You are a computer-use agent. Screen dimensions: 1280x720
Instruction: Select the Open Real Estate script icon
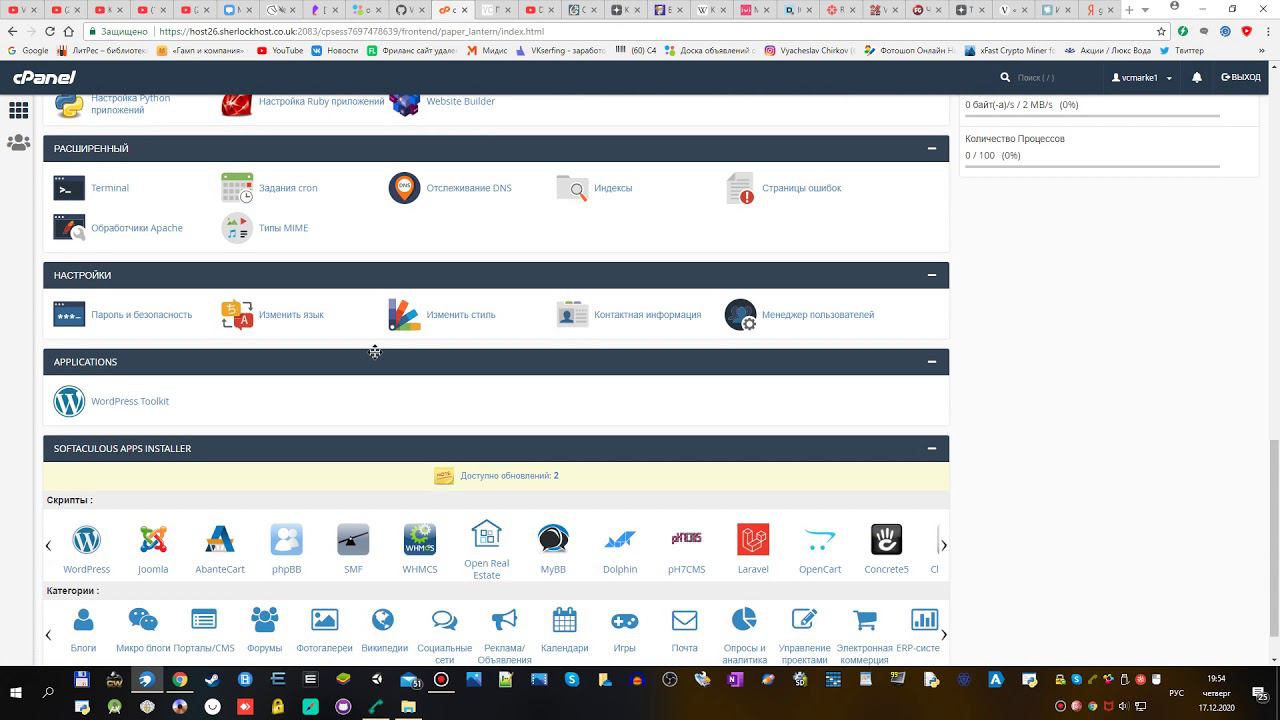486,534
